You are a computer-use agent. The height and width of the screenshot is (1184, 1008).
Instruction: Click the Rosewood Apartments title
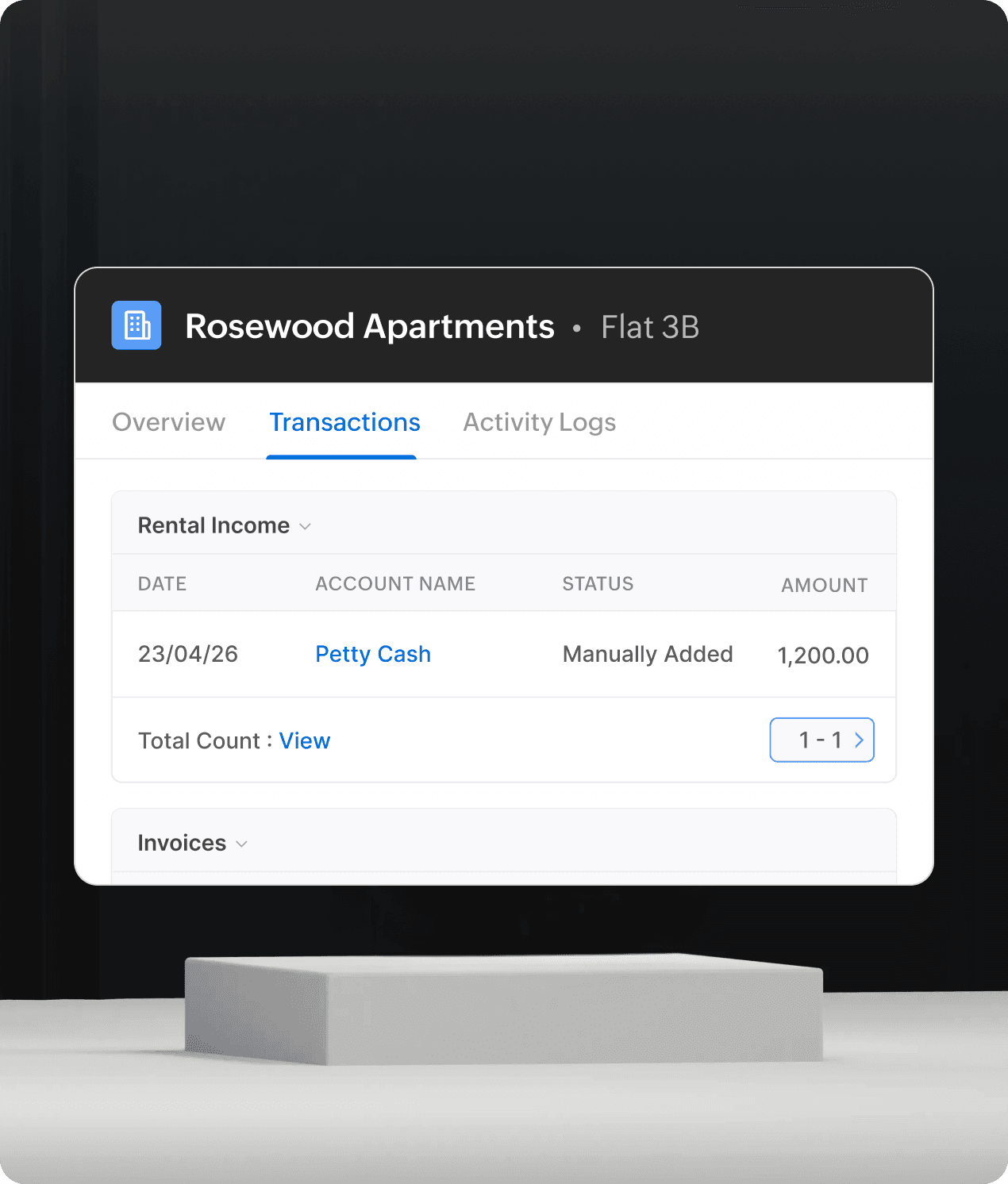point(370,326)
